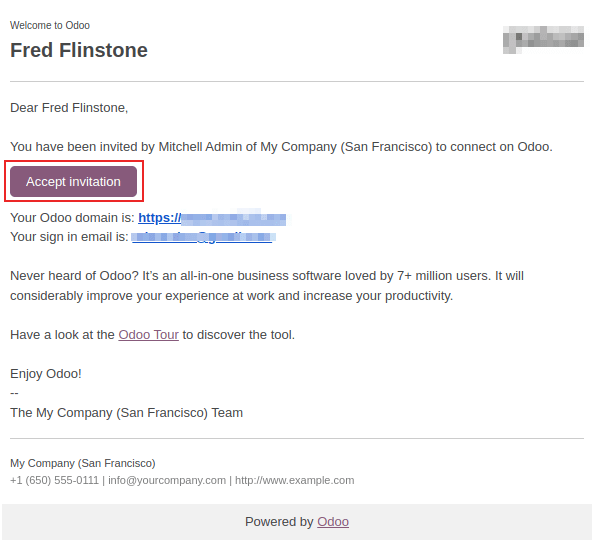
Task: Click the Mitchell Admin invitation sentence
Action: pos(281,147)
